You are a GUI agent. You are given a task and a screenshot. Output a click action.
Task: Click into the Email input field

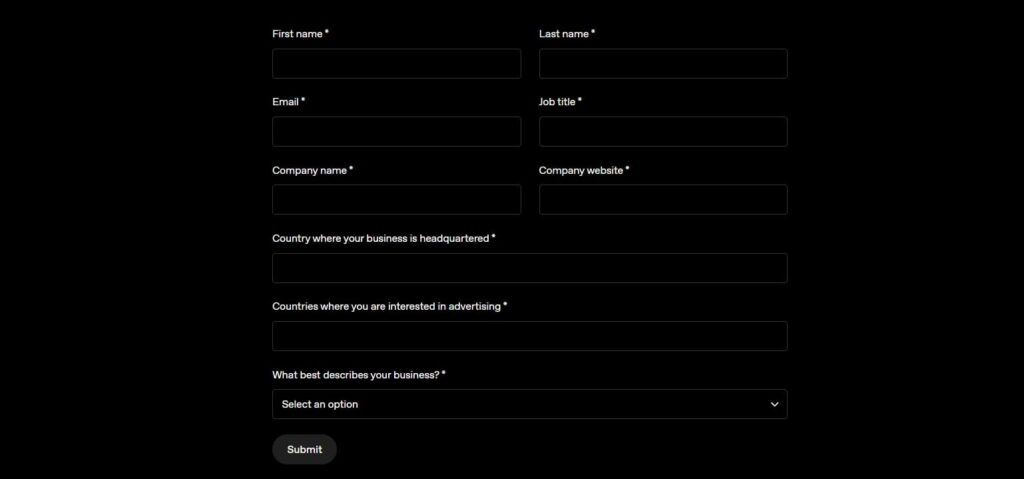pyautogui.click(x=396, y=132)
